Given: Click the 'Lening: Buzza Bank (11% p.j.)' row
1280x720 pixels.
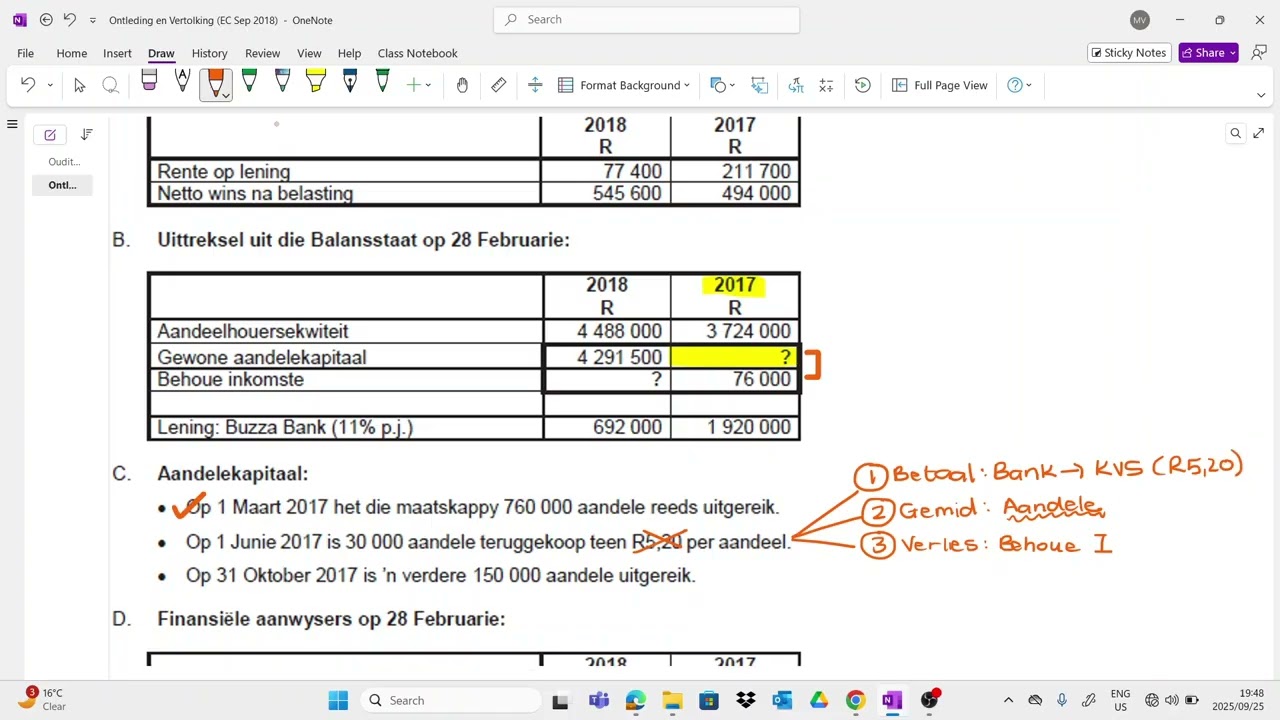Looking at the screenshot, I should tap(474, 427).
